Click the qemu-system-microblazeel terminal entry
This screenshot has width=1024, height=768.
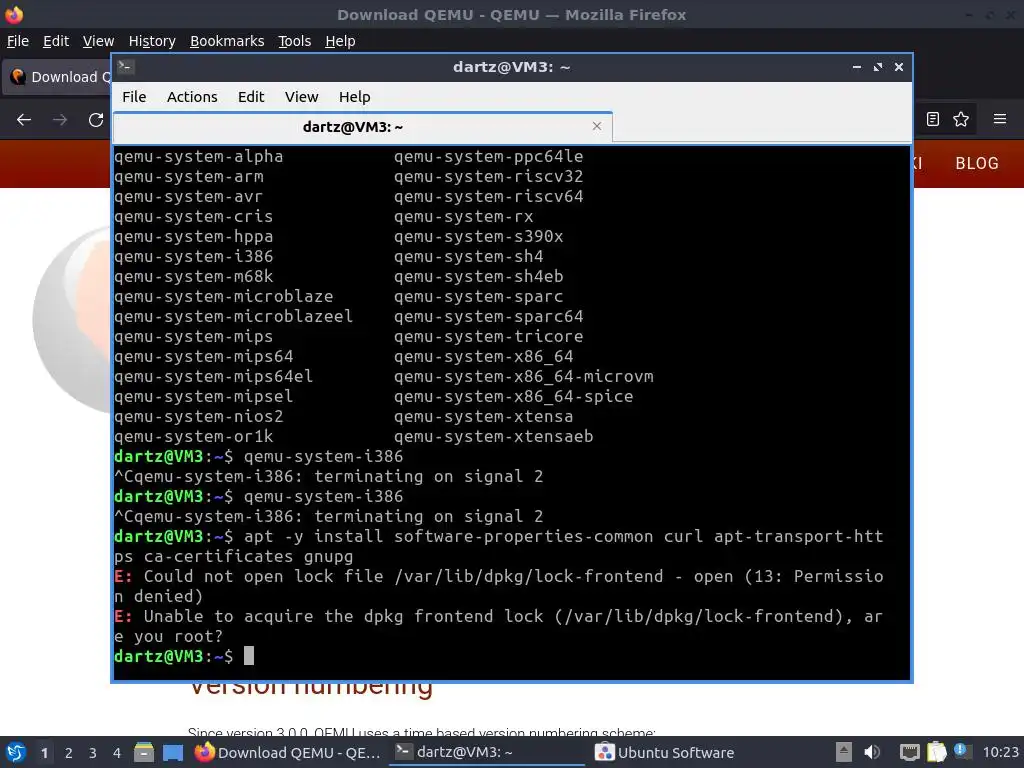pyautogui.click(x=233, y=317)
